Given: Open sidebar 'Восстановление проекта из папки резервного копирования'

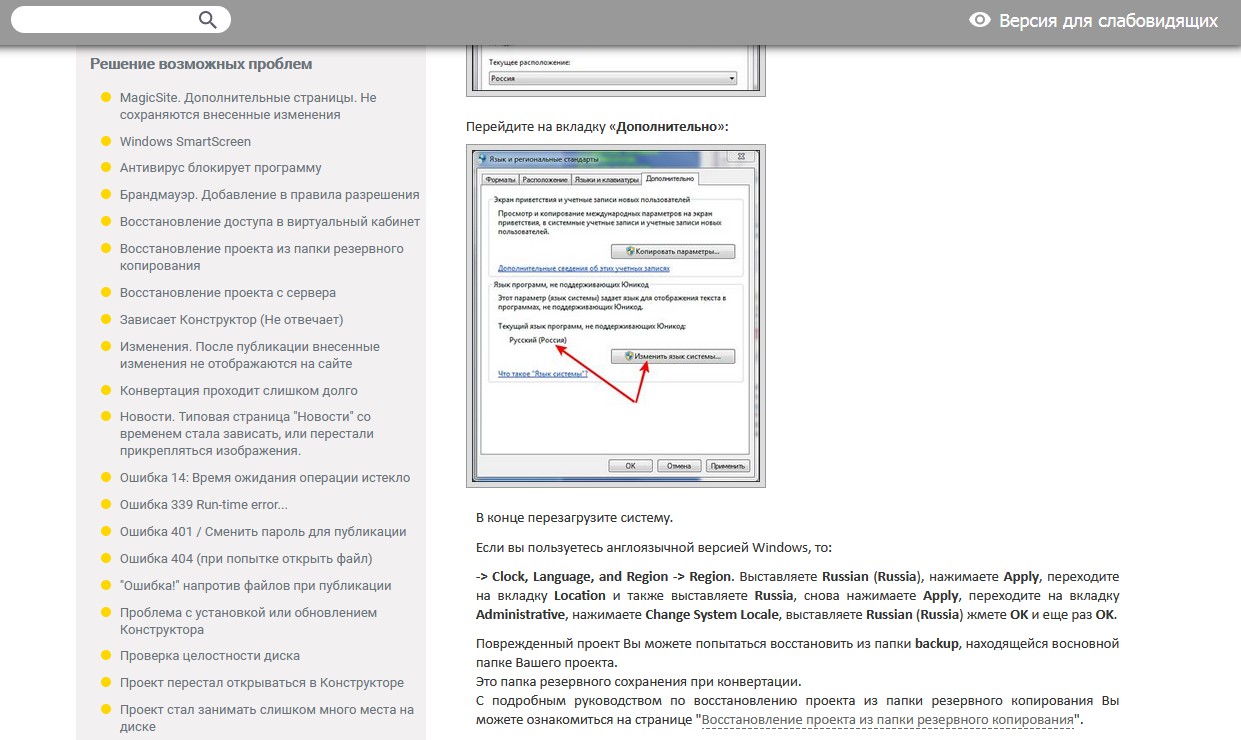Looking at the screenshot, I should [x=262, y=257].
